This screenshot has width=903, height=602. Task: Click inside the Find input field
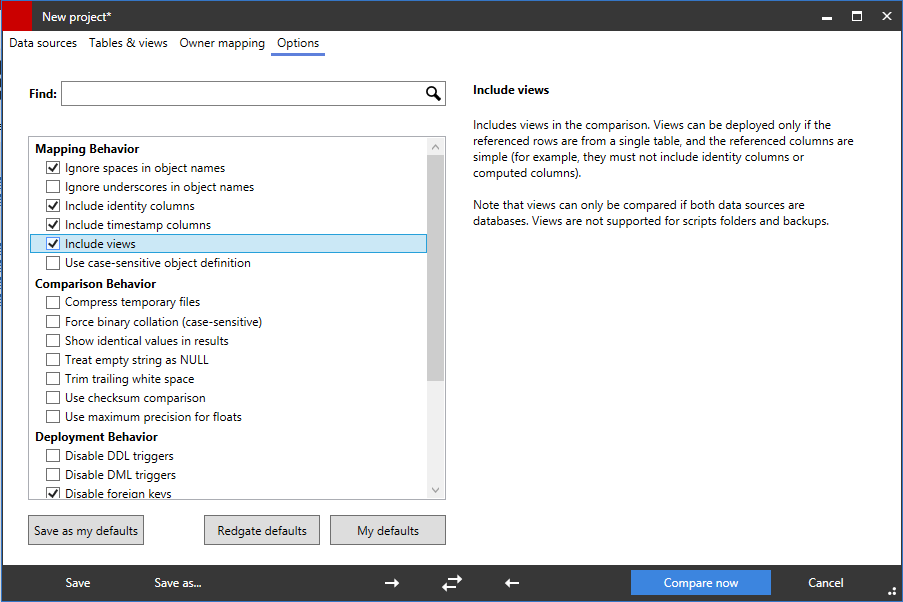coord(240,92)
